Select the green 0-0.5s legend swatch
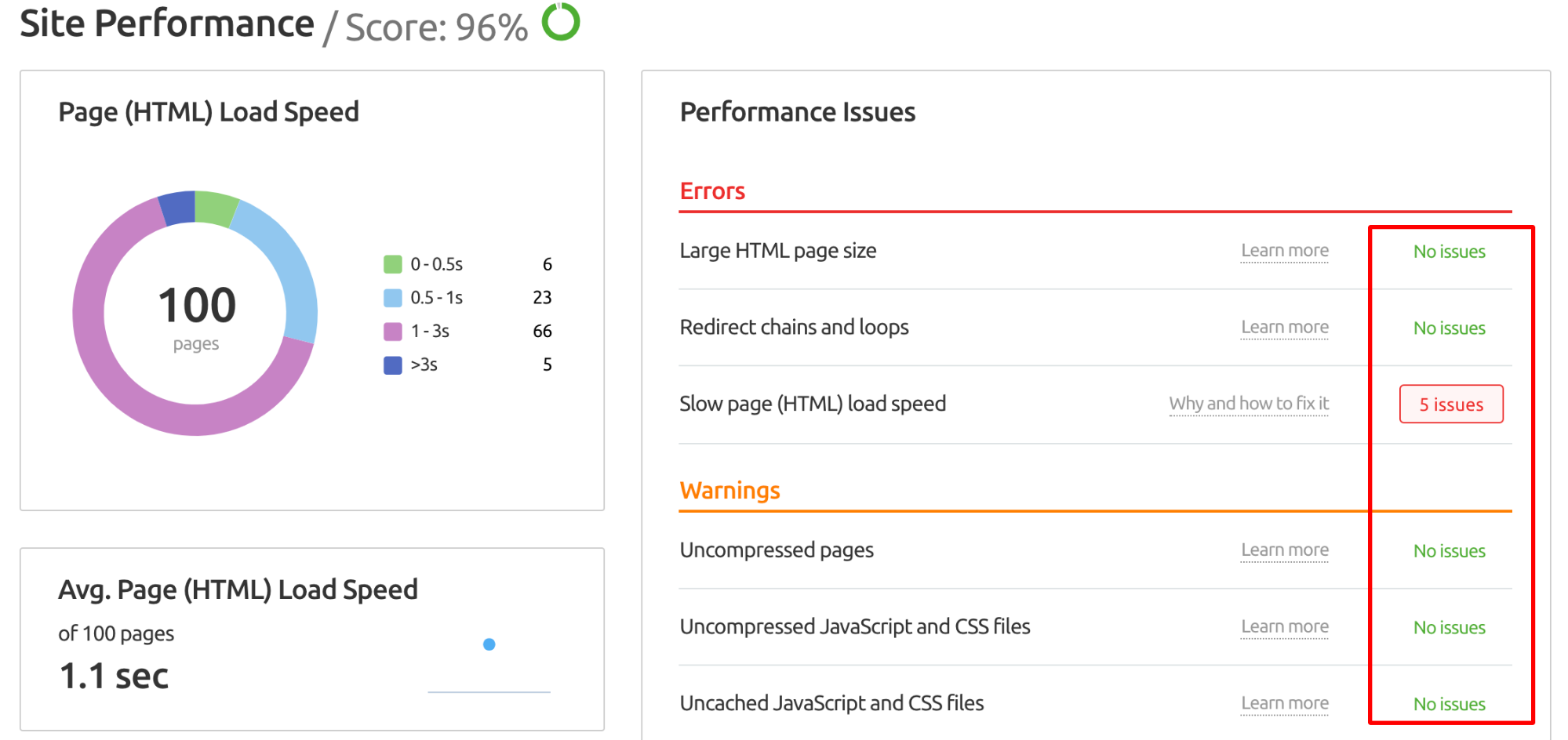The image size is (1568, 740). pyautogui.click(x=391, y=264)
